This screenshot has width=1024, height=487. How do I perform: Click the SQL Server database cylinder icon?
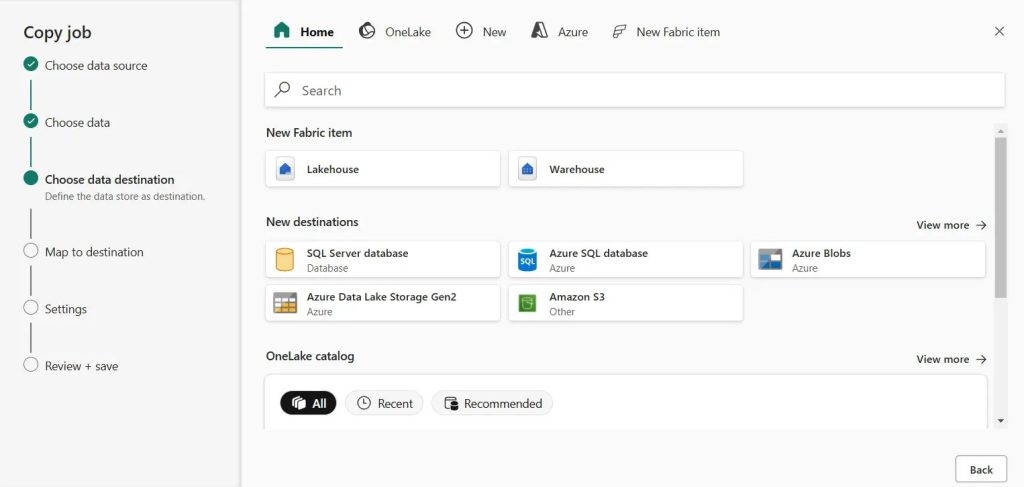pyautogui.click(x=285, y=259)
